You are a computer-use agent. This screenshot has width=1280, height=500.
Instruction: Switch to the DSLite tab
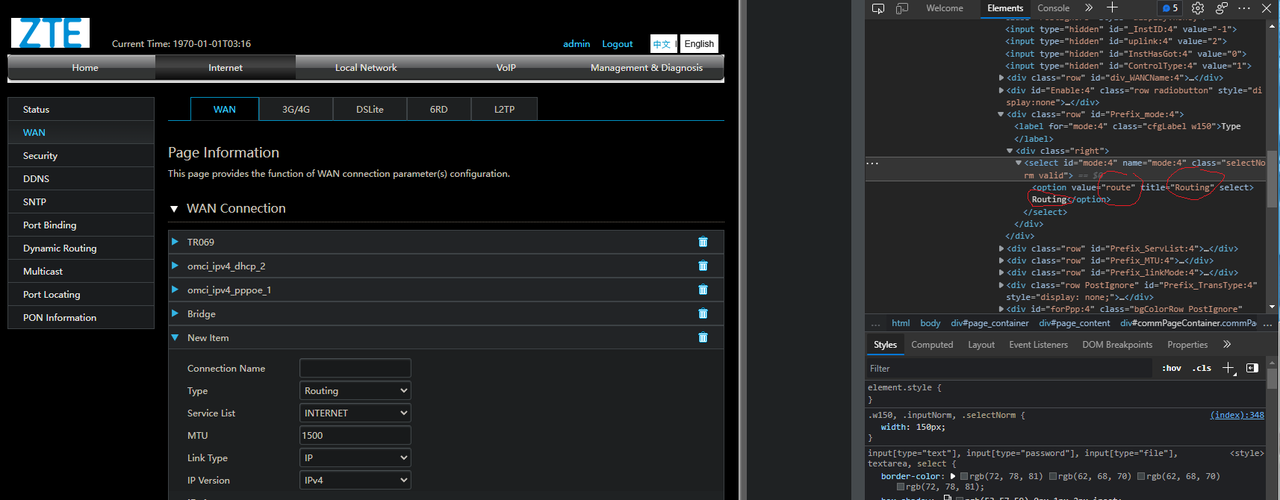(x=369, y=109)
